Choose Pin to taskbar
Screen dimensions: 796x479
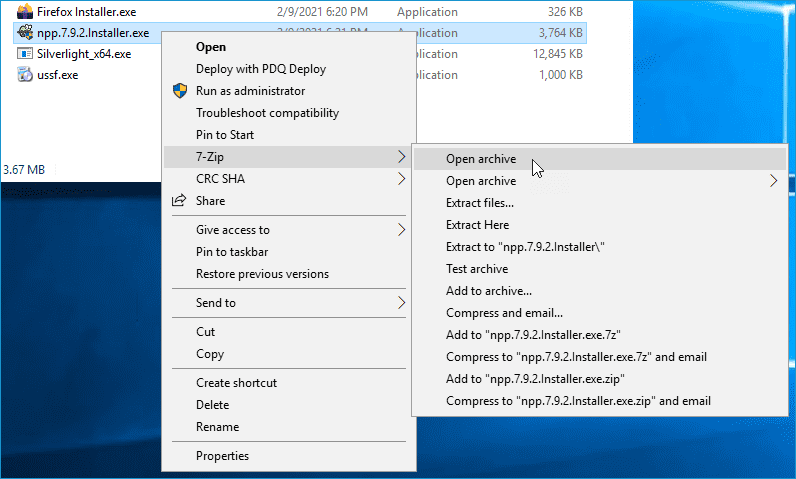point(232,252)
